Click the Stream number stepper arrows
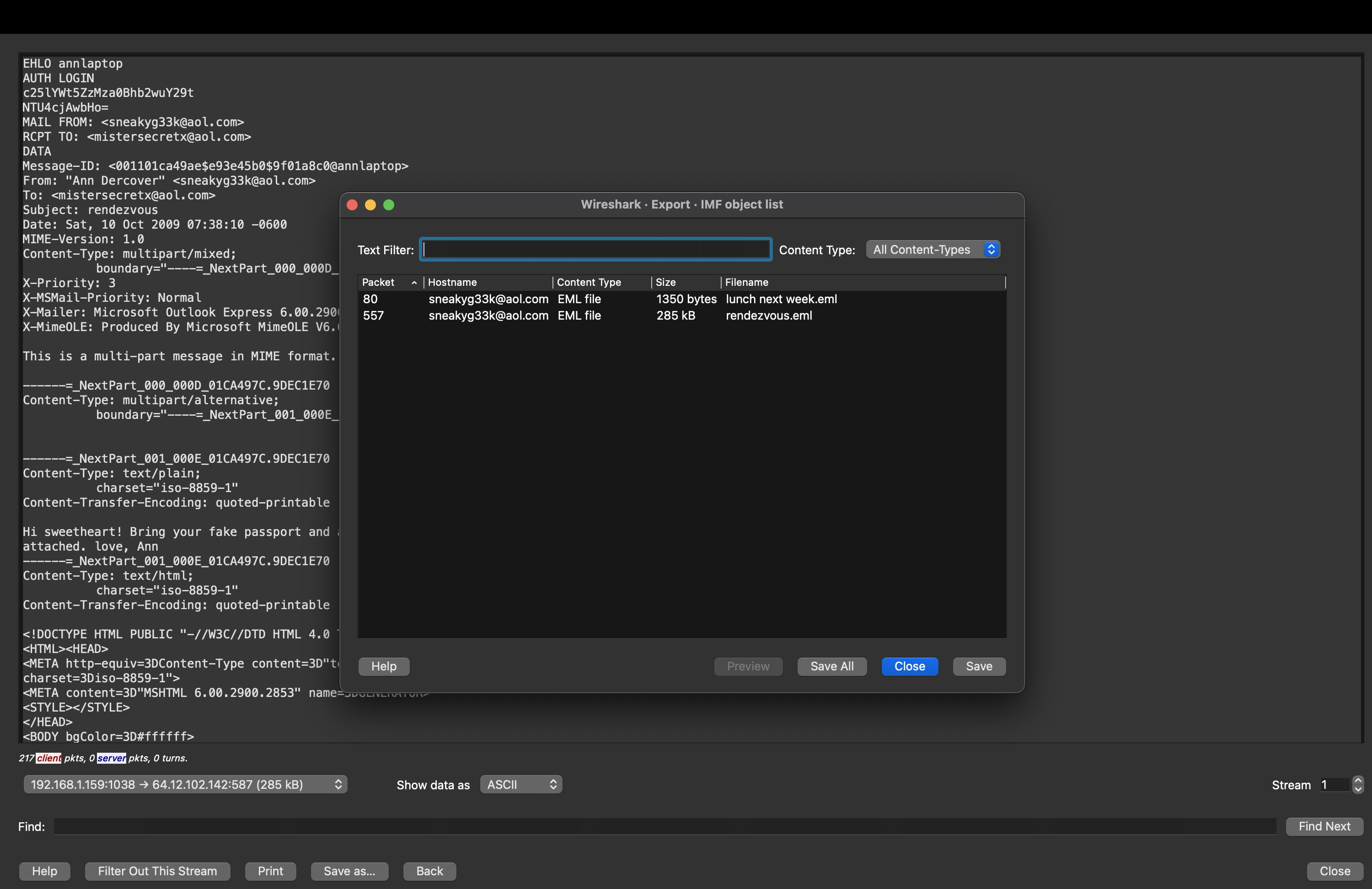 (x=1357, y=785)
